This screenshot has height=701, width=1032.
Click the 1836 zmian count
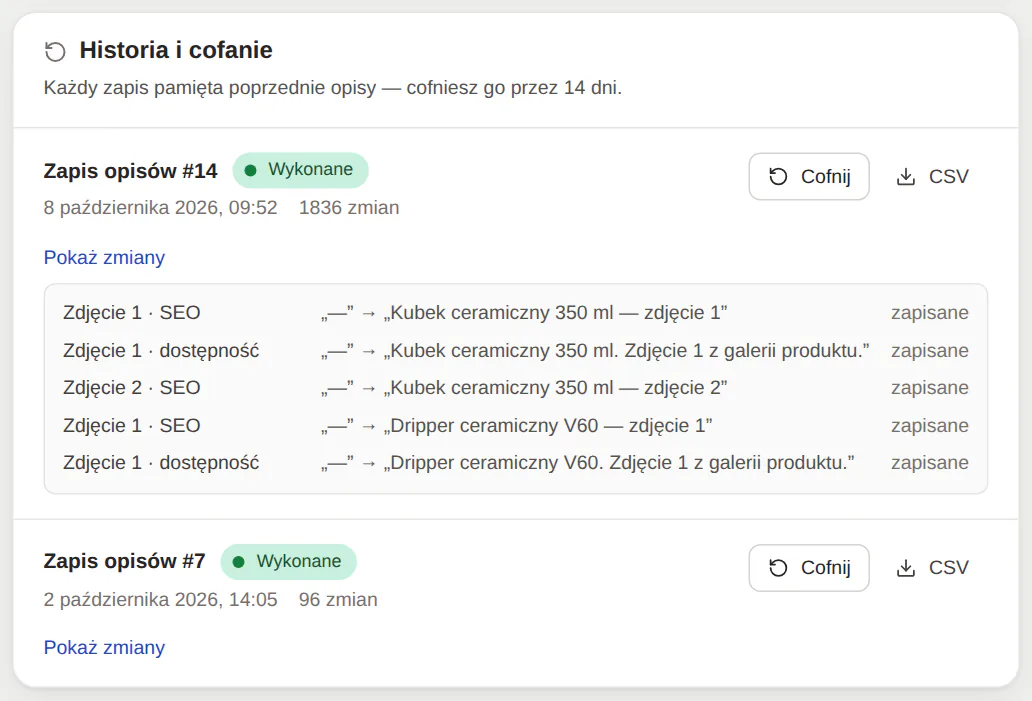pos(349,208)
